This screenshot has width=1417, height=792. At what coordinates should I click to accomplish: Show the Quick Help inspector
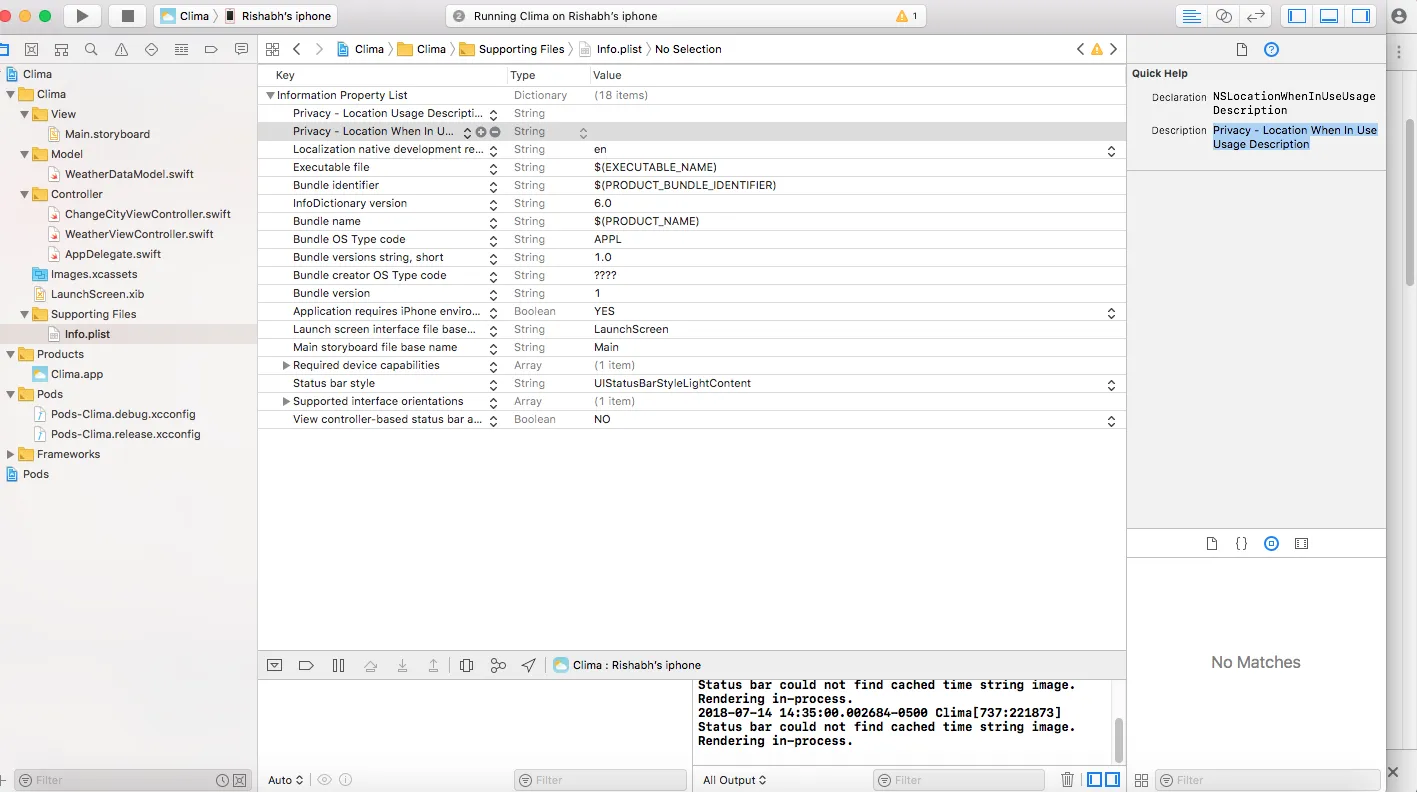coord(1271,49)
